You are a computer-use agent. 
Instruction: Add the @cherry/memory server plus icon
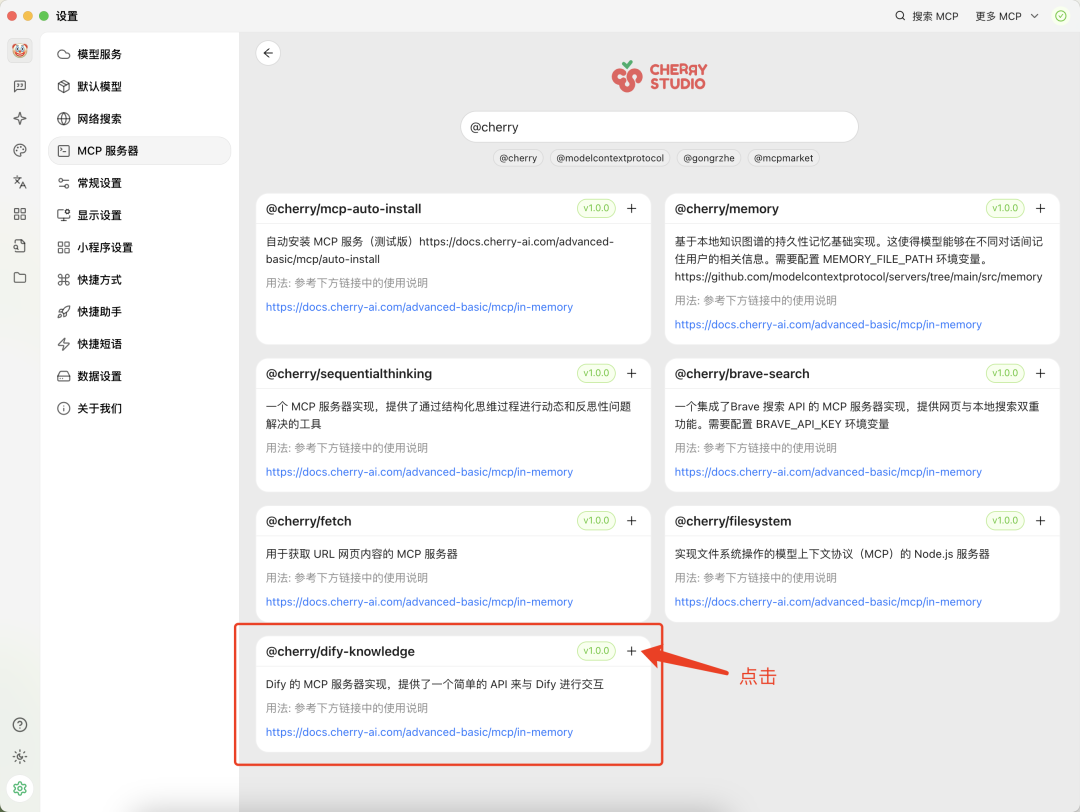(x=1041, y=208)
